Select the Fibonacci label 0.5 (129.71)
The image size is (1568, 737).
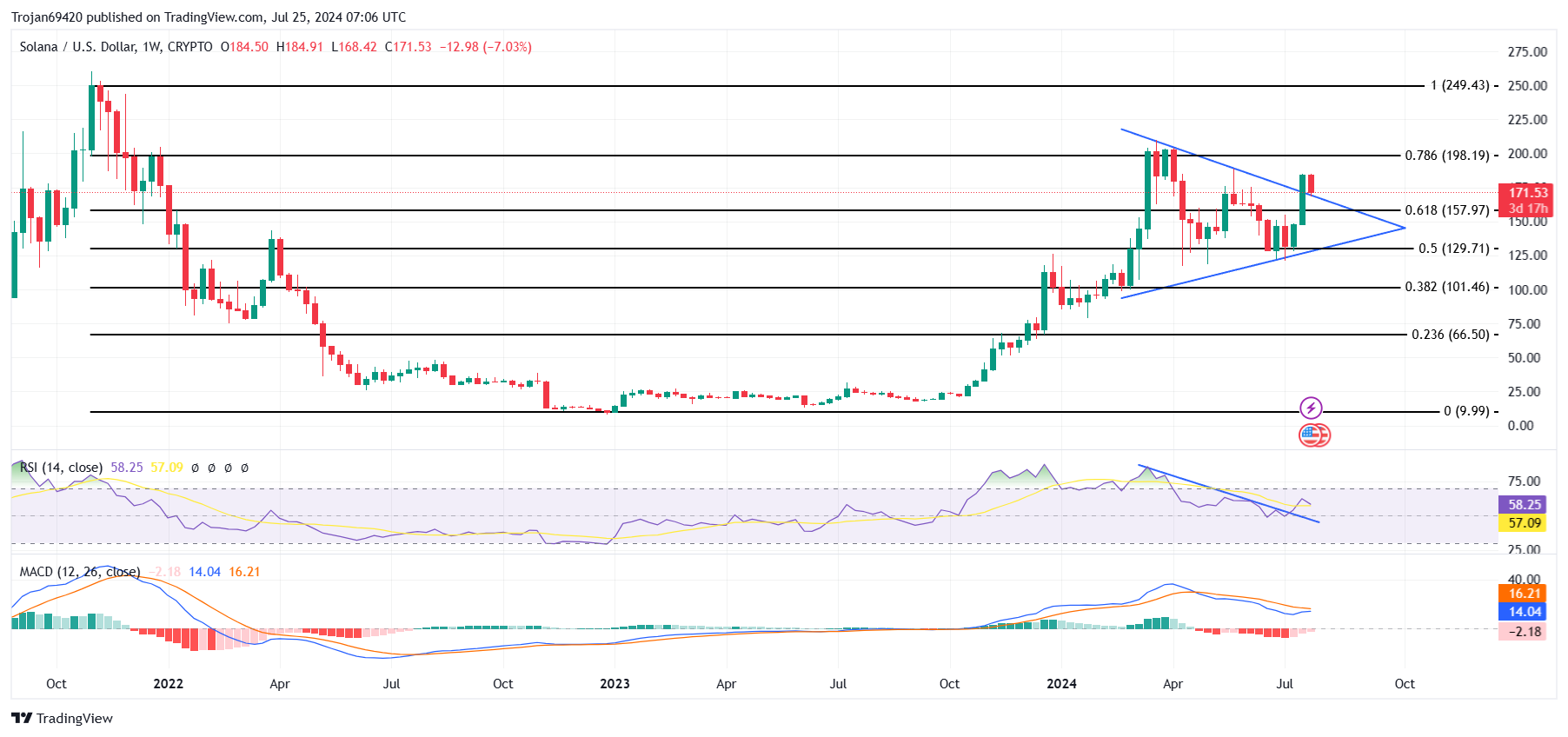(x=1454, y=249)
